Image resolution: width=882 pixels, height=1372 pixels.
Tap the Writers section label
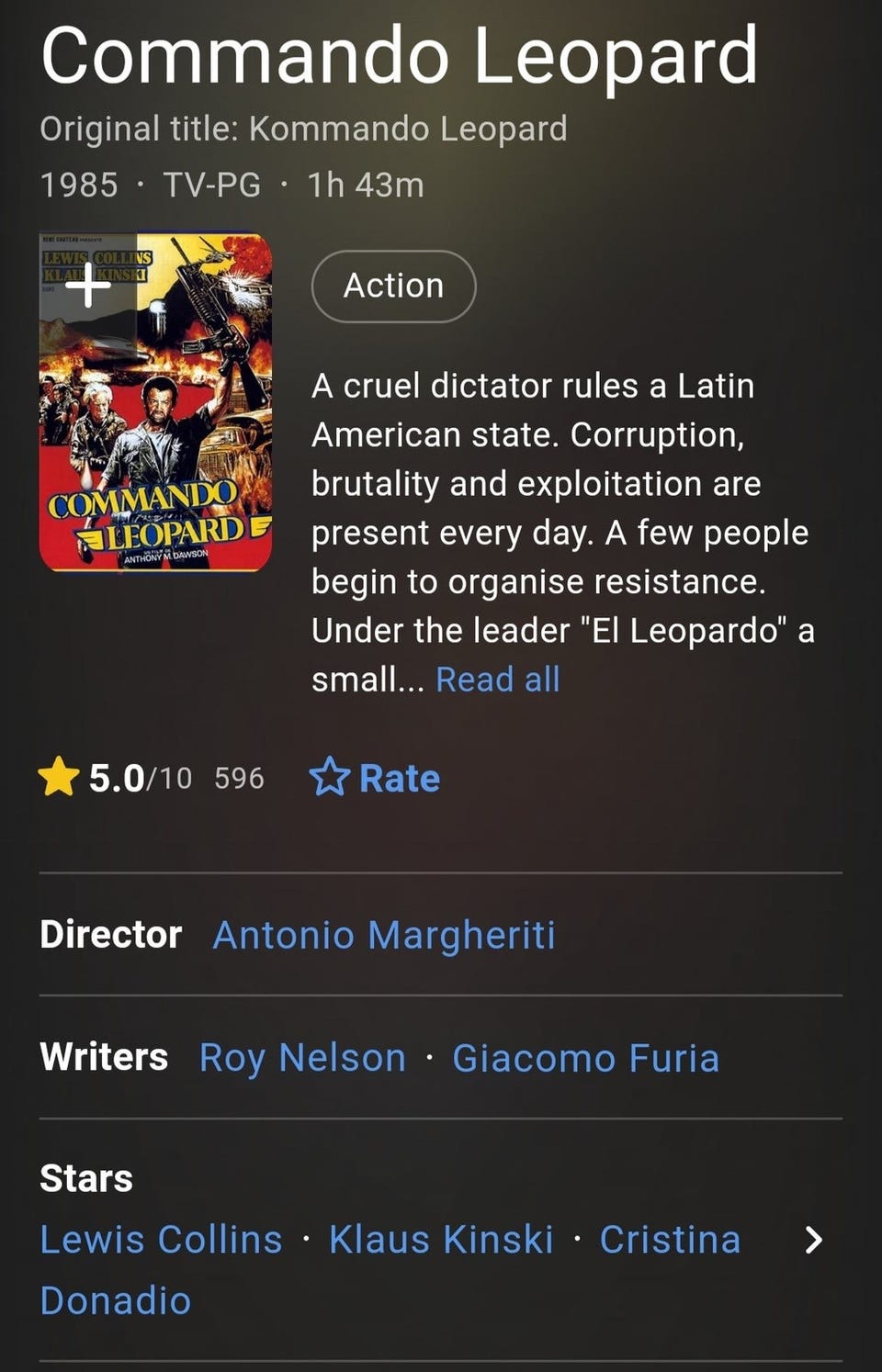(x=104, y=1057)
